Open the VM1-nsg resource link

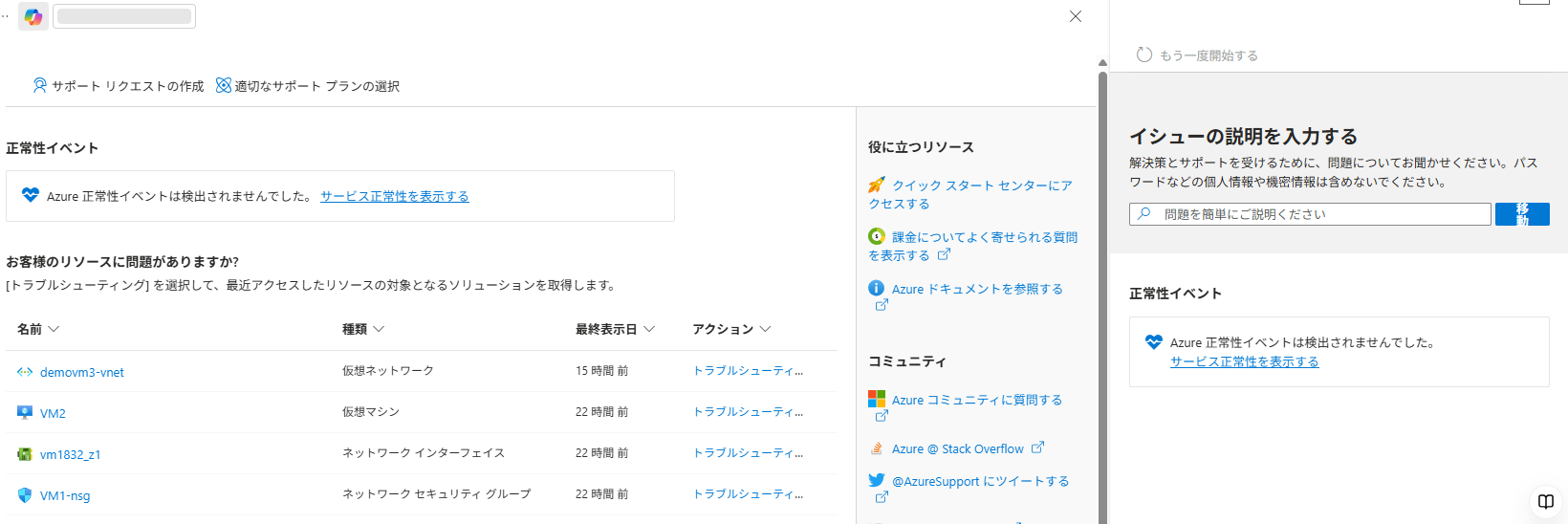65,495
